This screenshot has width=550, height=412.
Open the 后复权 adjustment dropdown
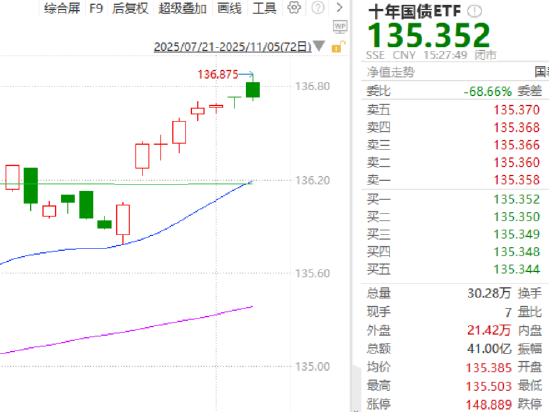coord(130,8)
